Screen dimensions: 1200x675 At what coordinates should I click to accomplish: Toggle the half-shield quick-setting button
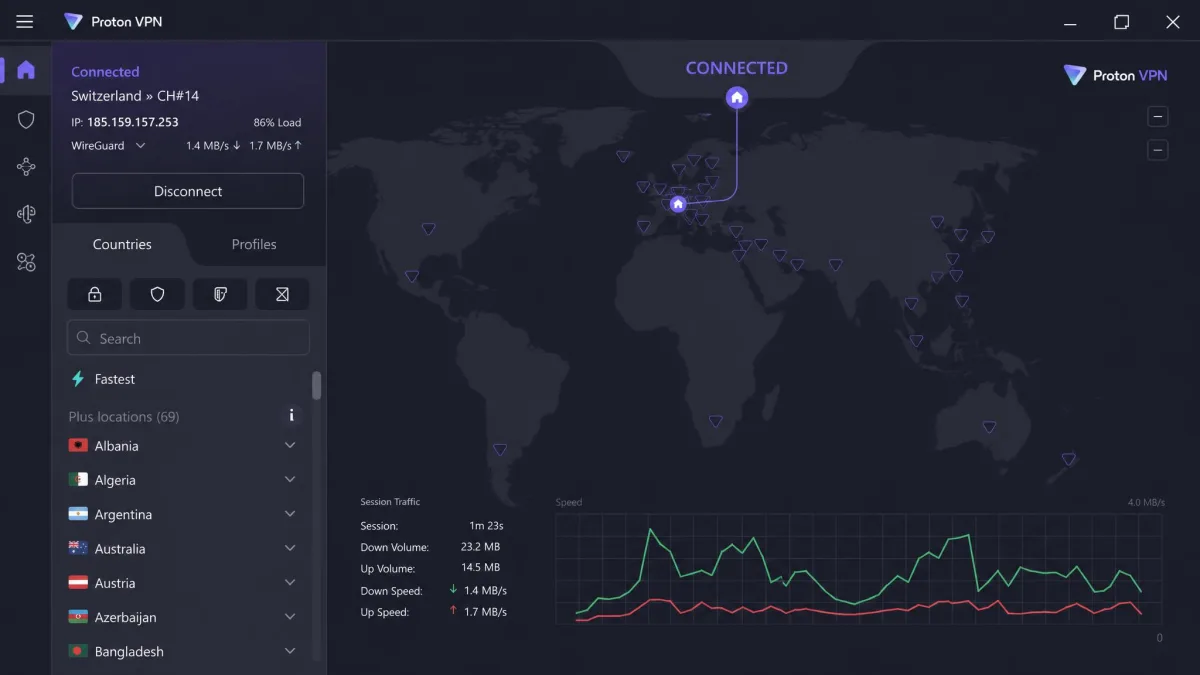point(220,294)
